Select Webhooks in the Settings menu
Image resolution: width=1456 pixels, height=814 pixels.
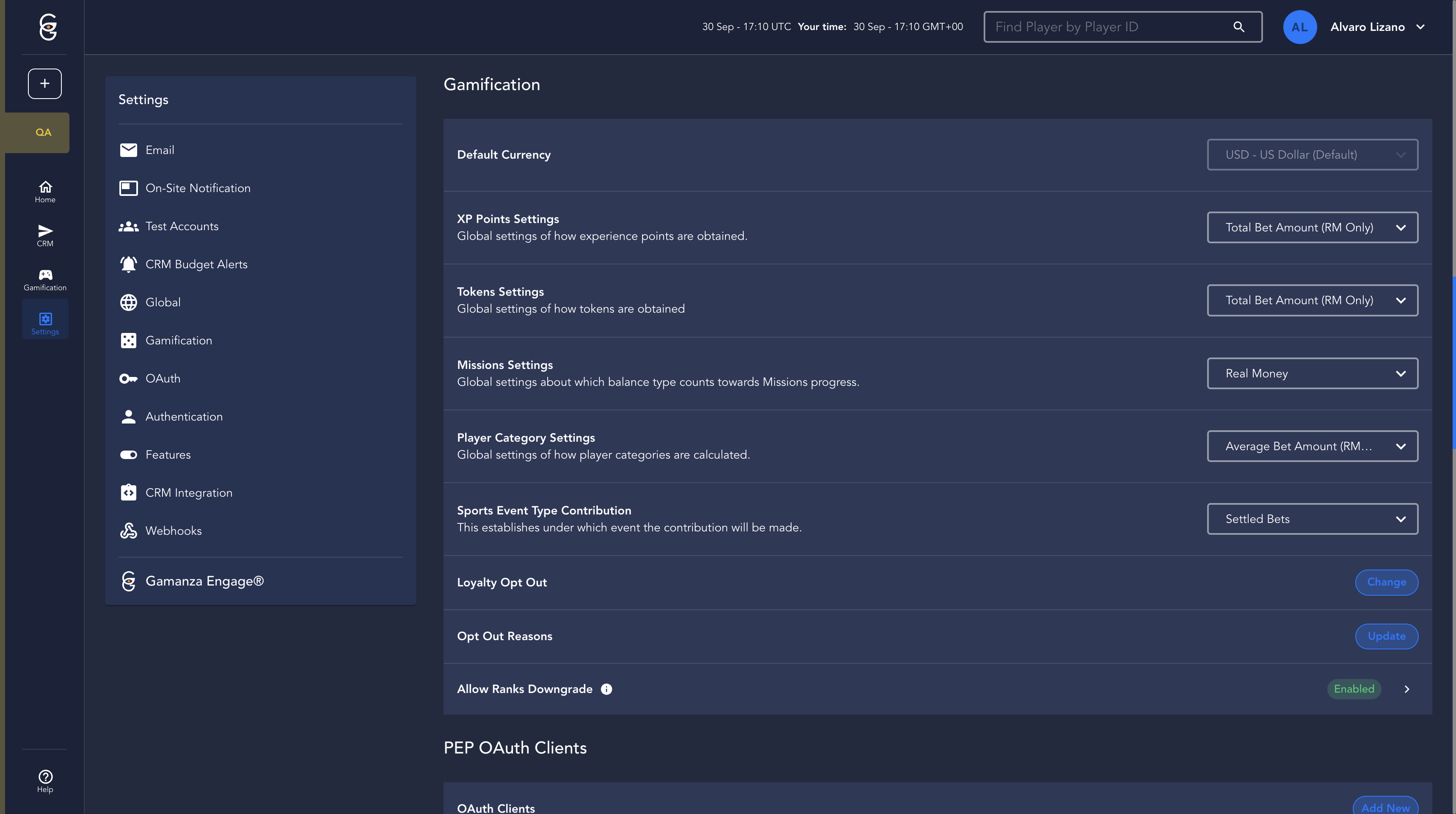[173, 531]
